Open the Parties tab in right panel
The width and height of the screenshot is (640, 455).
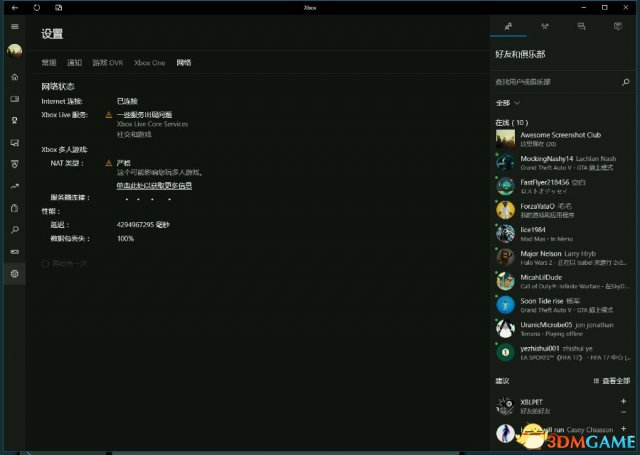click(545, 27)
